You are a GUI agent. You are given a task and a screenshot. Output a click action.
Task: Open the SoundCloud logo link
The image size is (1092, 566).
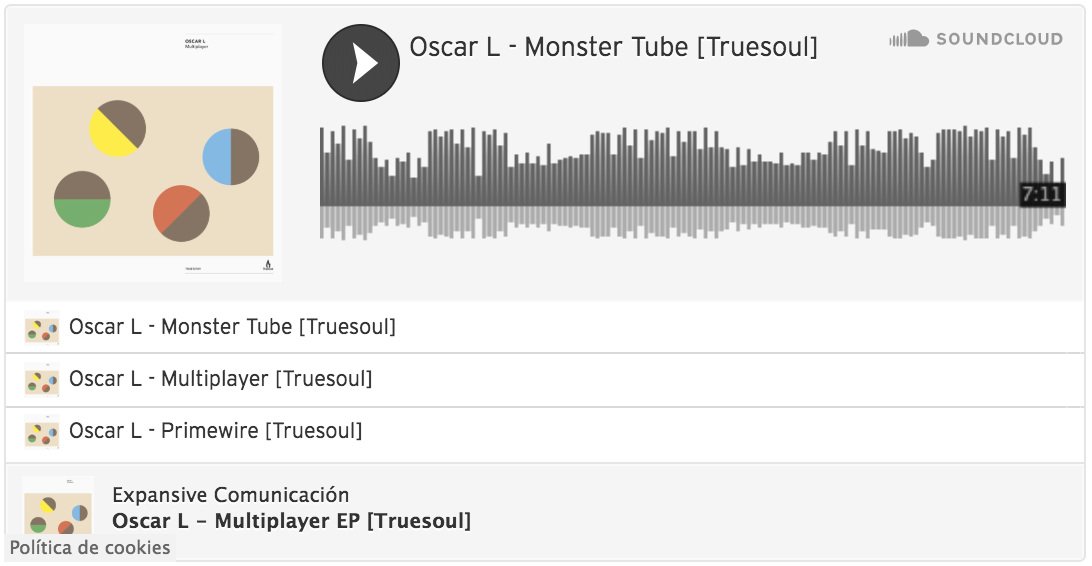point(976,39)
